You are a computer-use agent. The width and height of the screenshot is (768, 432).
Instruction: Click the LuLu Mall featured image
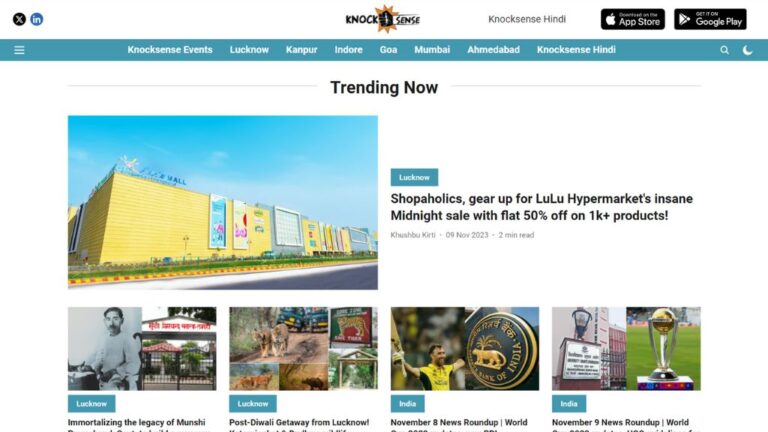pos(223,202)
